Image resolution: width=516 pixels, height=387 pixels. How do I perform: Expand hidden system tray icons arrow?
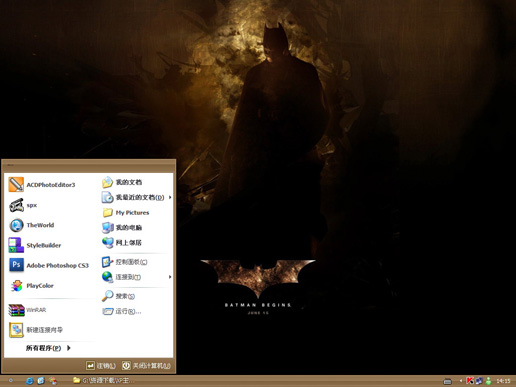(x=461, y=380)
